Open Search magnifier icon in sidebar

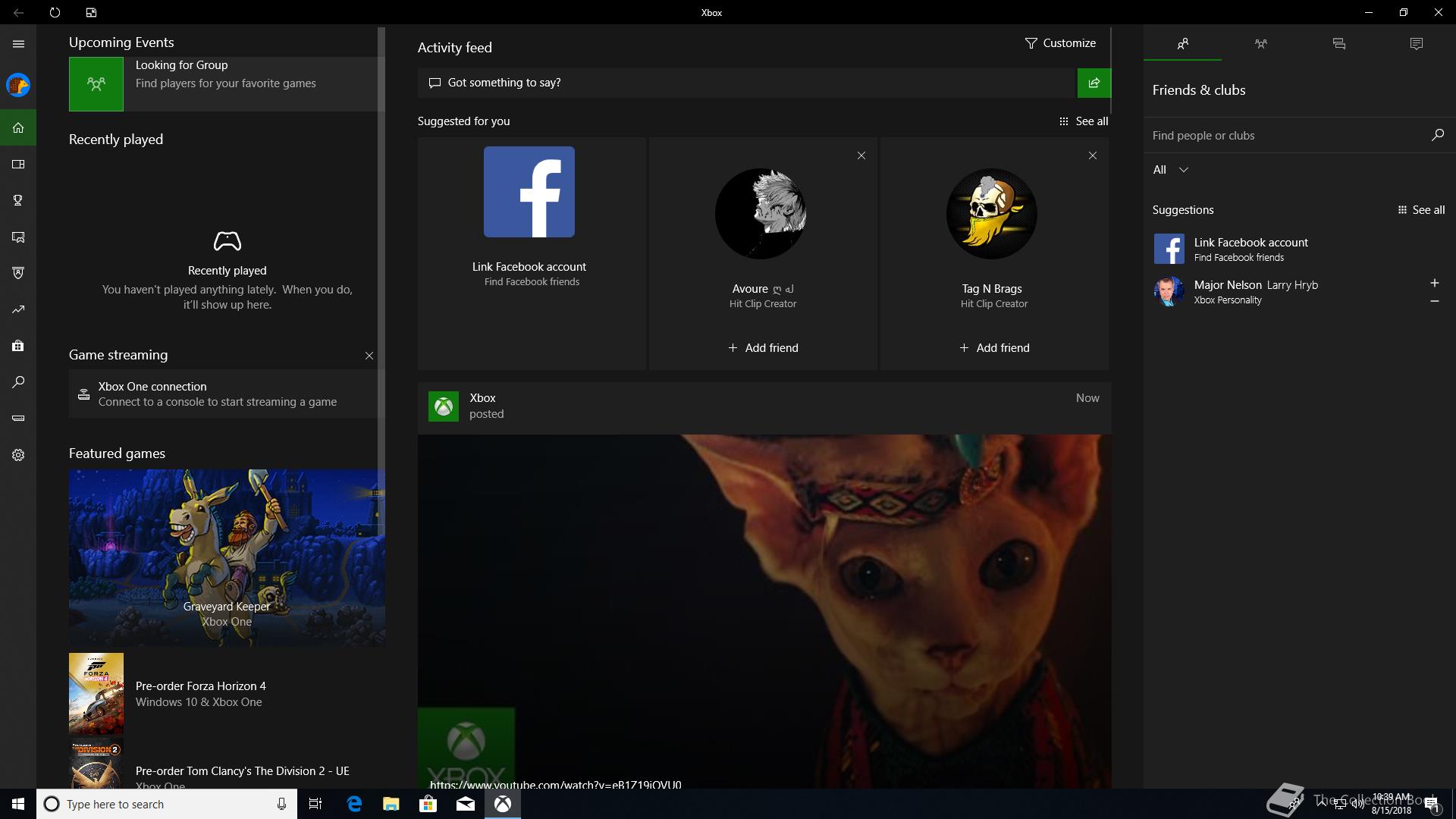18,382
